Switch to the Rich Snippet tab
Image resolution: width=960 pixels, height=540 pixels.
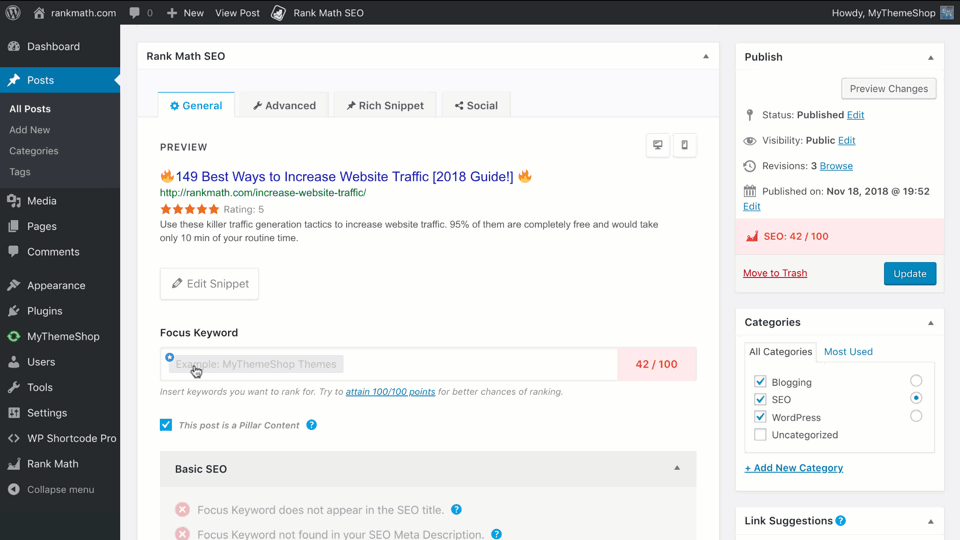click(385, 105)
